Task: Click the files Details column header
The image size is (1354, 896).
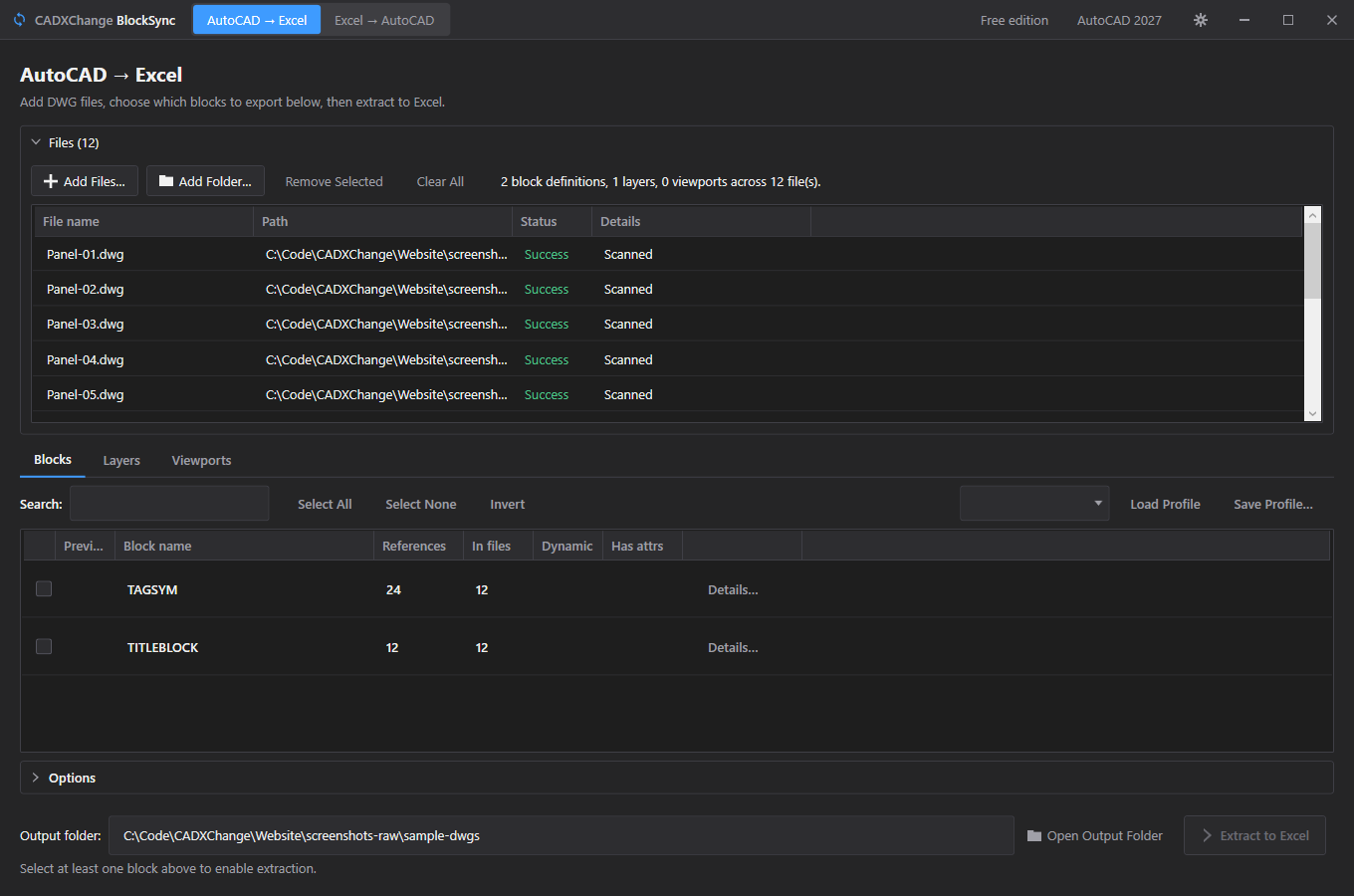Action: pyautogui.click(x=701, y=221)
